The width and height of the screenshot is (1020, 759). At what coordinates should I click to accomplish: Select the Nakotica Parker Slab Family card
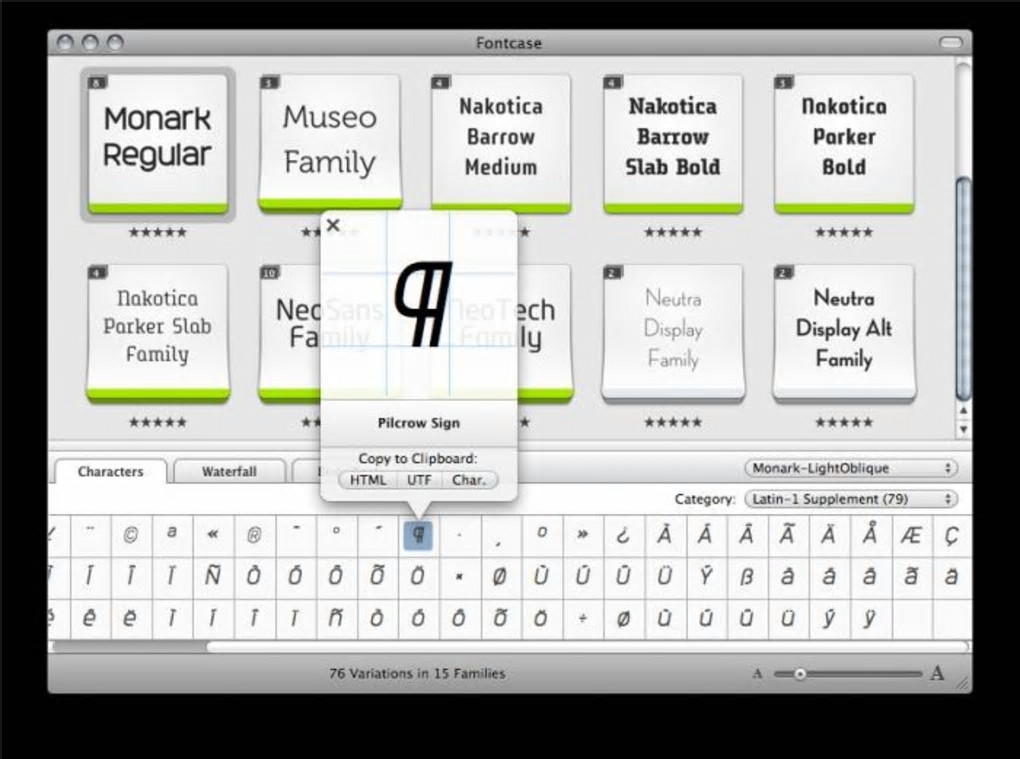pyautogui.click(x=157, y=332)
